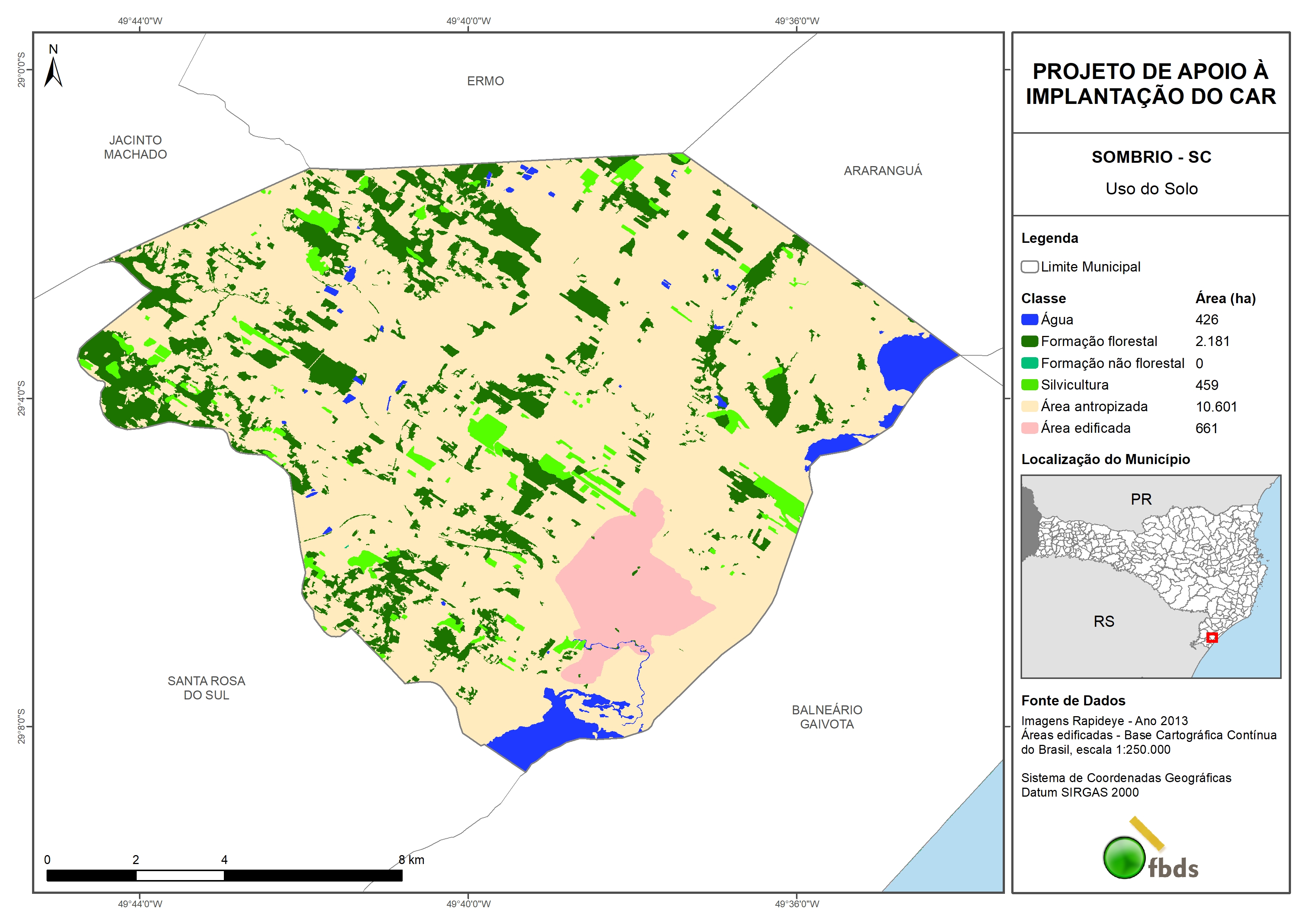Click the pink Área edificada swatch
This screenshot has height=924, width=1307.
point(1029,428)
